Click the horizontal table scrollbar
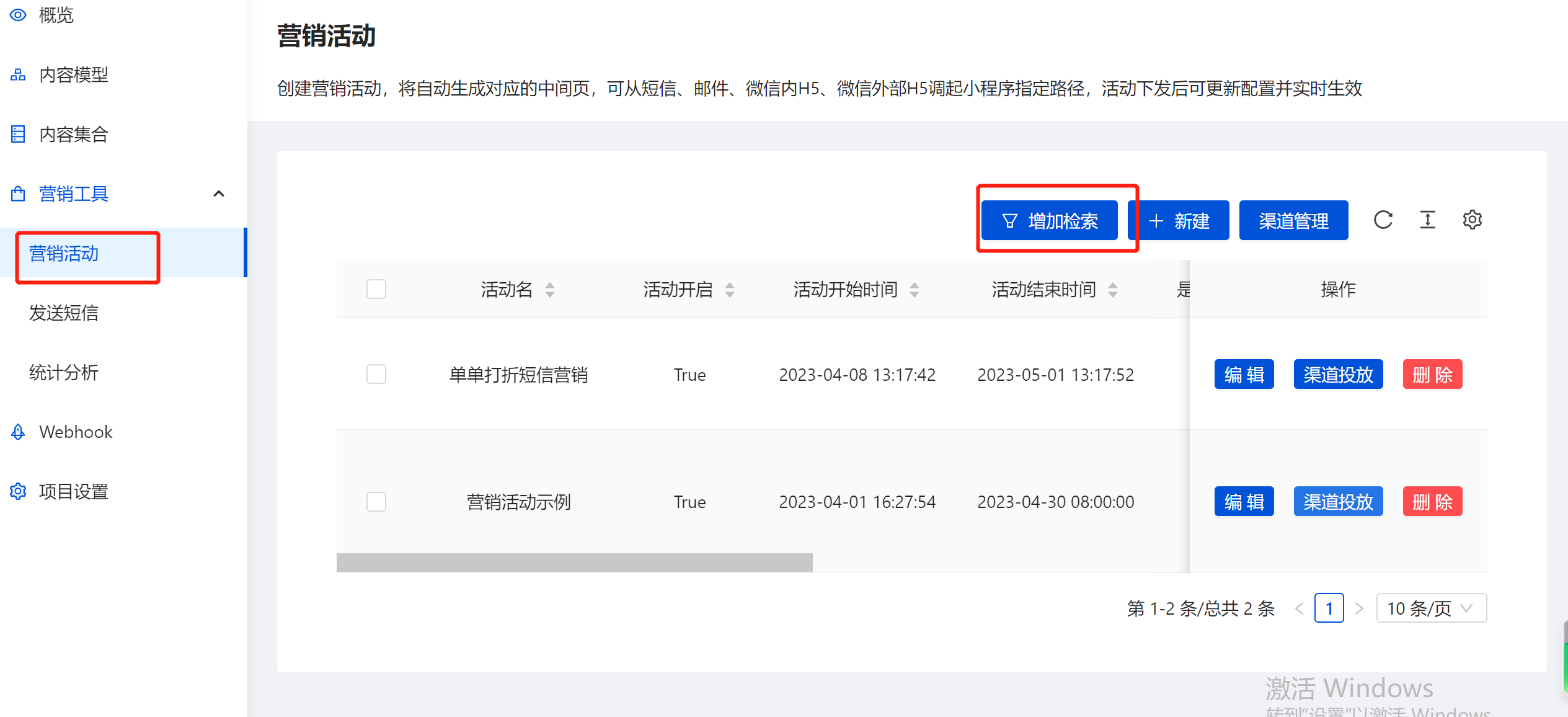This screenshot has height=717, width=1568. (574, 563)
